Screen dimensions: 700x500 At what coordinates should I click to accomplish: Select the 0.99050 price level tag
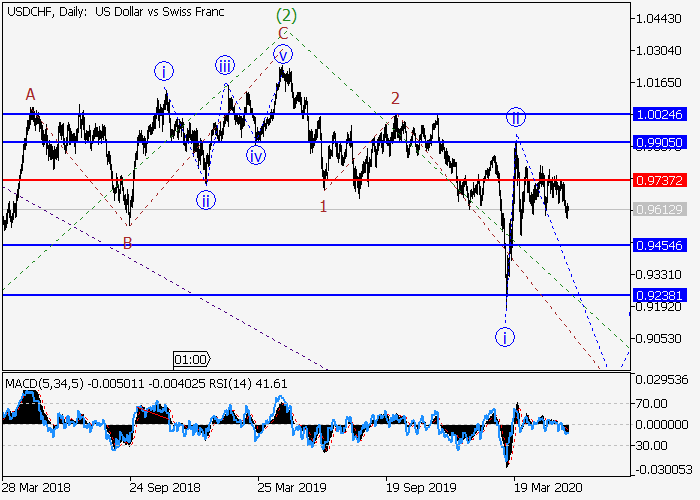pyautogui.click(x=659, y=143)
